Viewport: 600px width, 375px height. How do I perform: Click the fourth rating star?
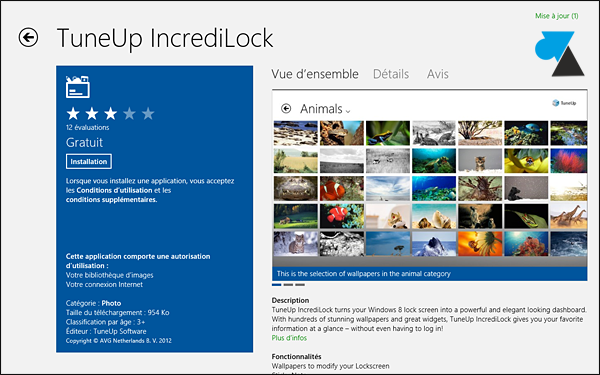pyautogui.click(x=129, y=113)
